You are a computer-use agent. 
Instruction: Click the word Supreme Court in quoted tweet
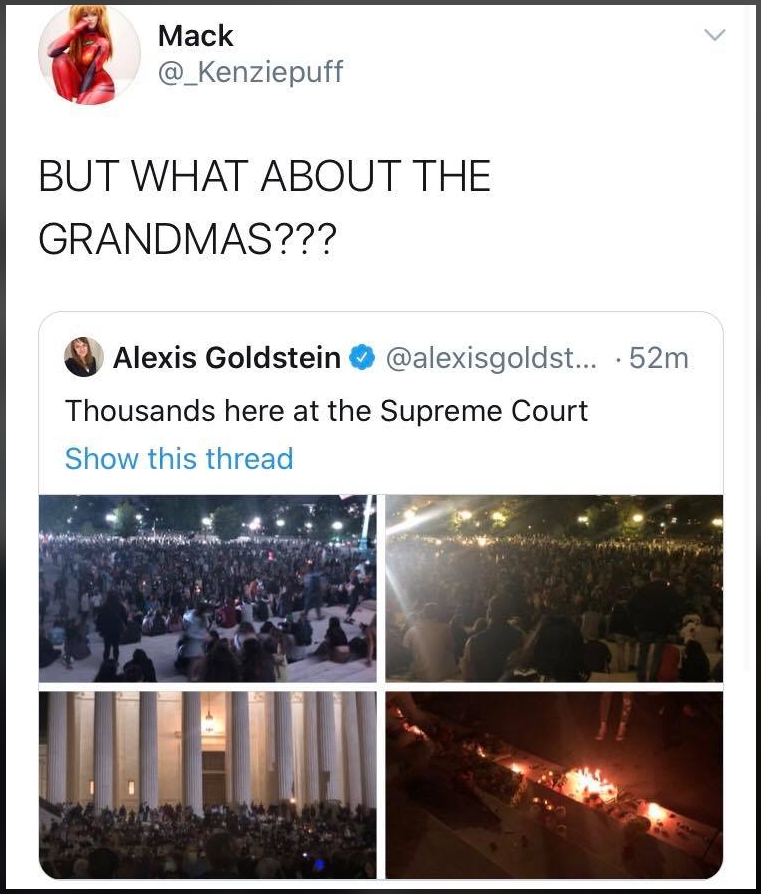[x=484, y=411]
